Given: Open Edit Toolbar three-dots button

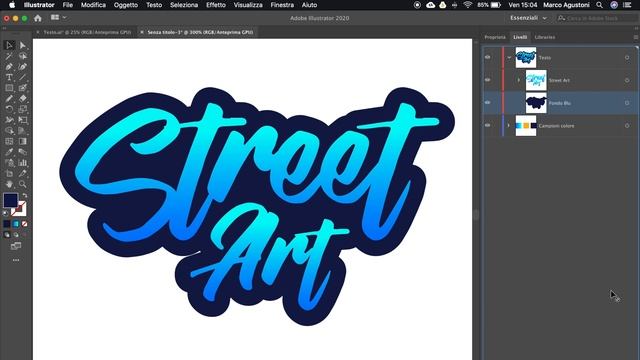Looking at the screenshot, I should pos(16,260).
